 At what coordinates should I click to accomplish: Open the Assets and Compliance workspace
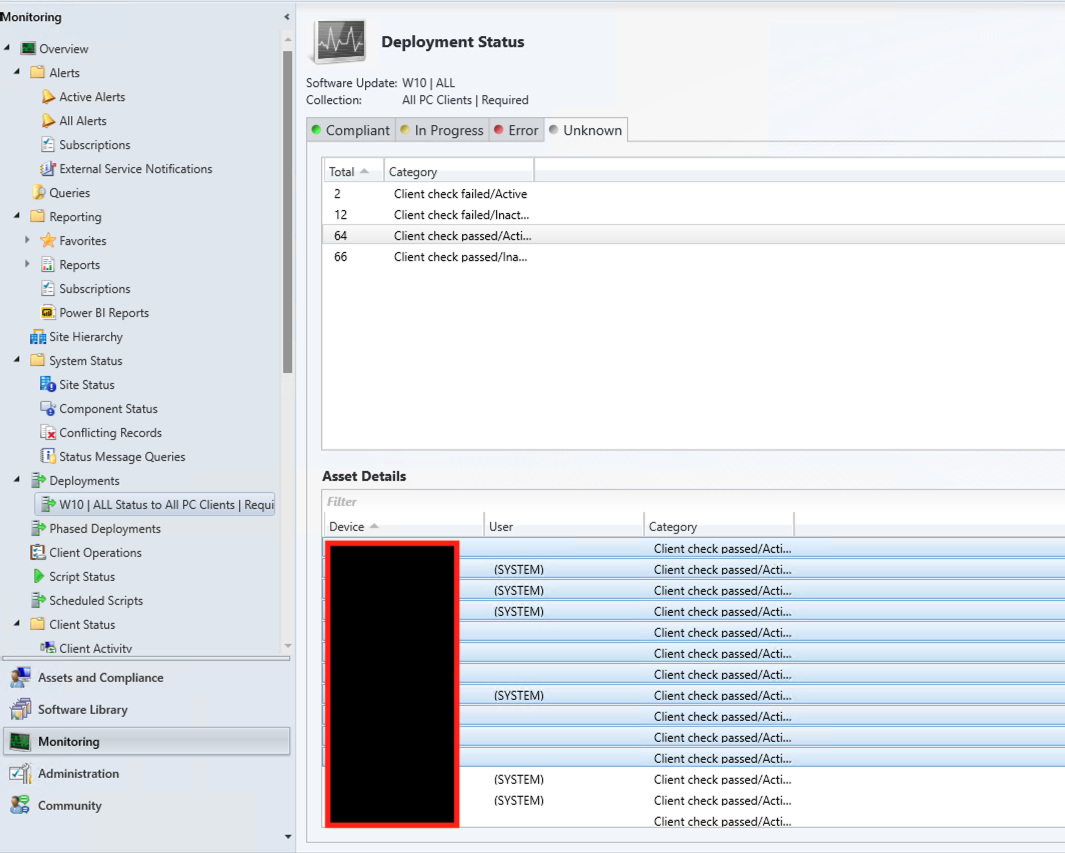coord(100,678)
